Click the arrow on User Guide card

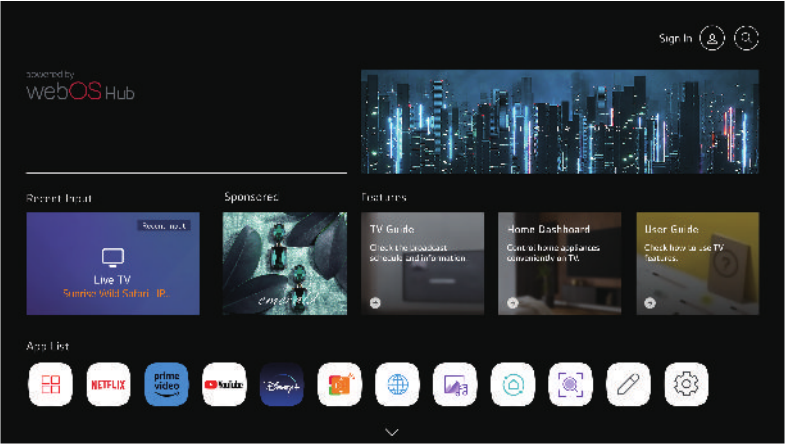pos(650,302)
